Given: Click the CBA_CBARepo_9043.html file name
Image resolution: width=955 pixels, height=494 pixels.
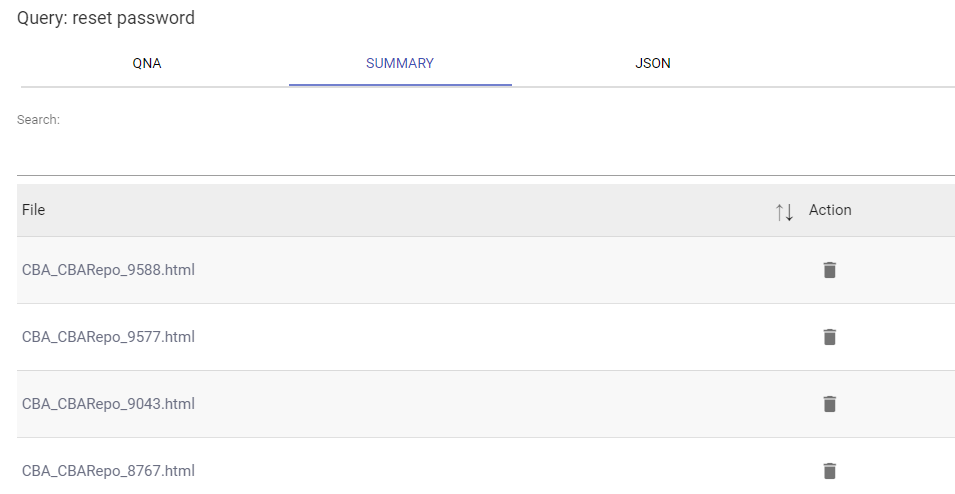Looking at the screenshot, I should coord(108,404).
